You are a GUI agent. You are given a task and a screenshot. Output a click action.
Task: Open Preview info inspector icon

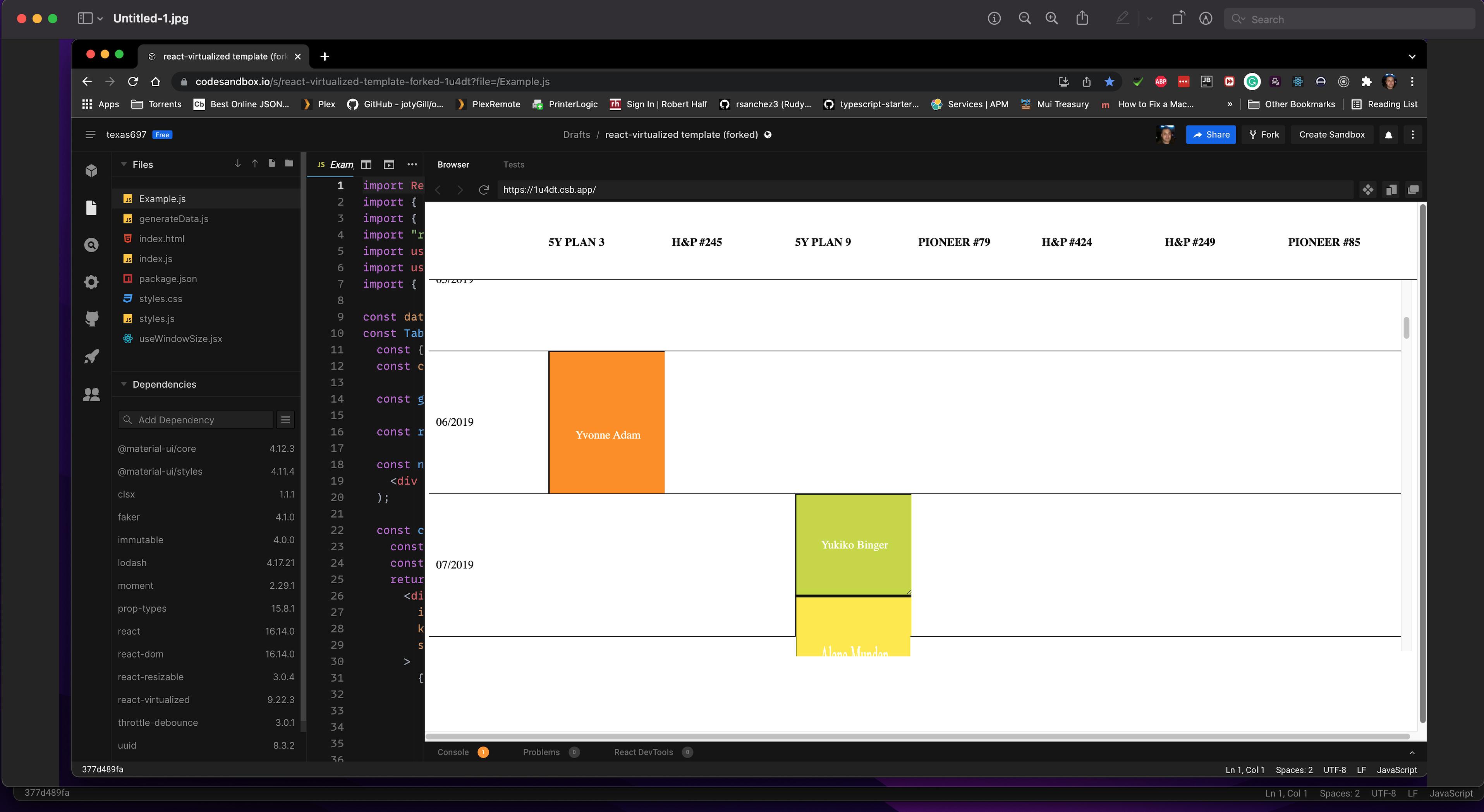tap(994, 19)
